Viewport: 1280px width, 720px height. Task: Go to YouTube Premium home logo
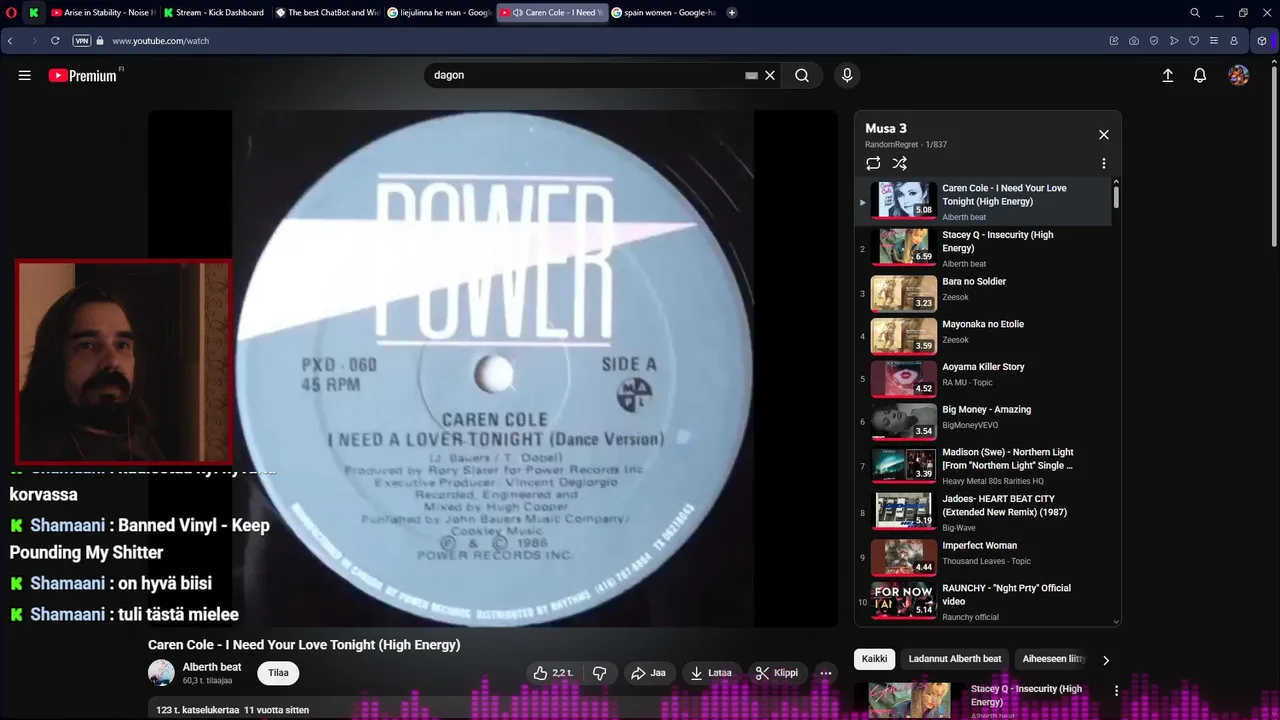pyautogui.click(x=82, y=75)
